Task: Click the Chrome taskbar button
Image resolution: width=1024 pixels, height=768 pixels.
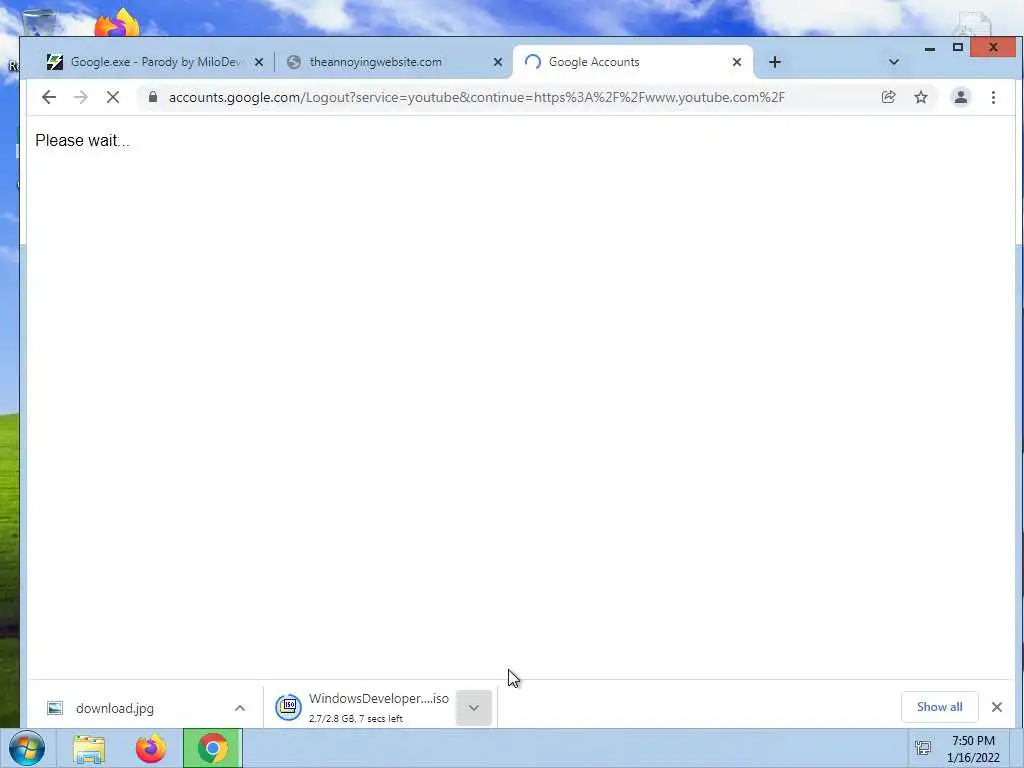Action: point(213,748)
